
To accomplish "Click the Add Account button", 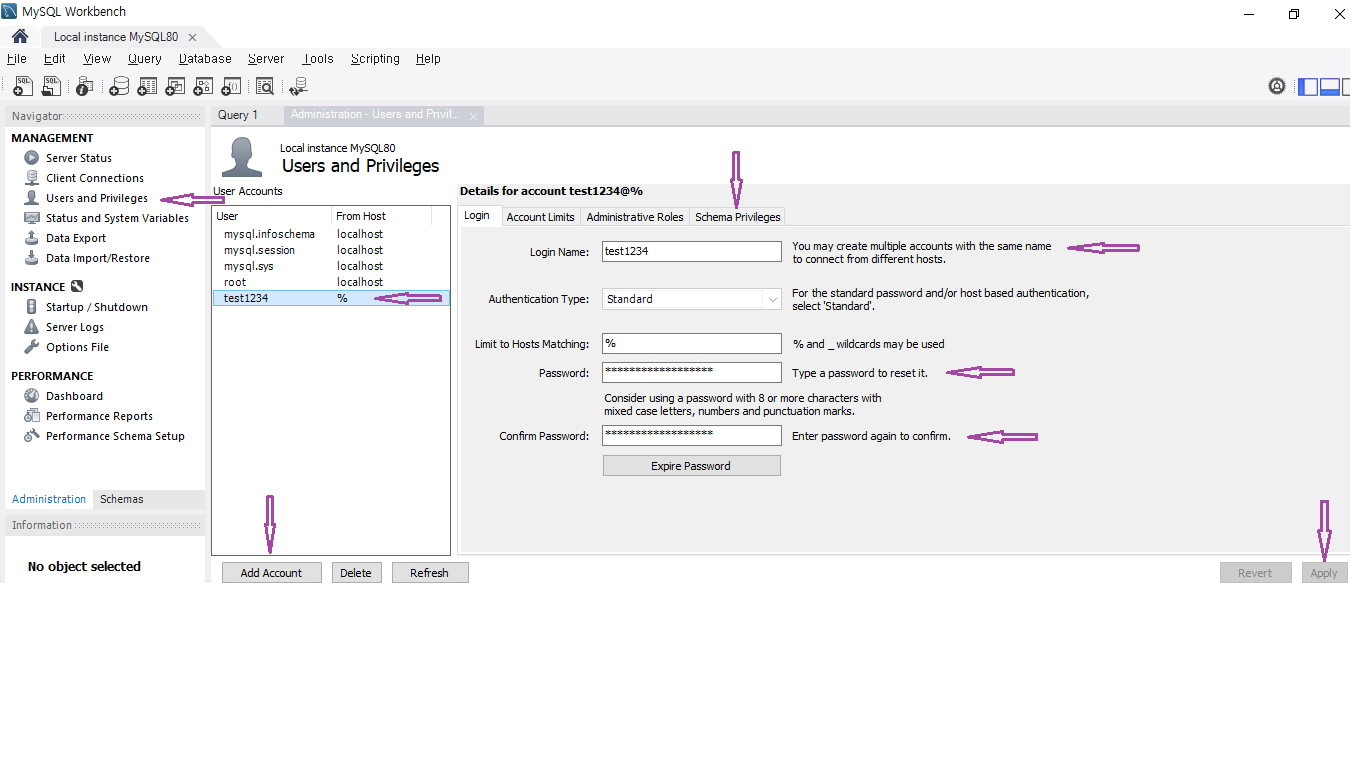I will (271, 573).
